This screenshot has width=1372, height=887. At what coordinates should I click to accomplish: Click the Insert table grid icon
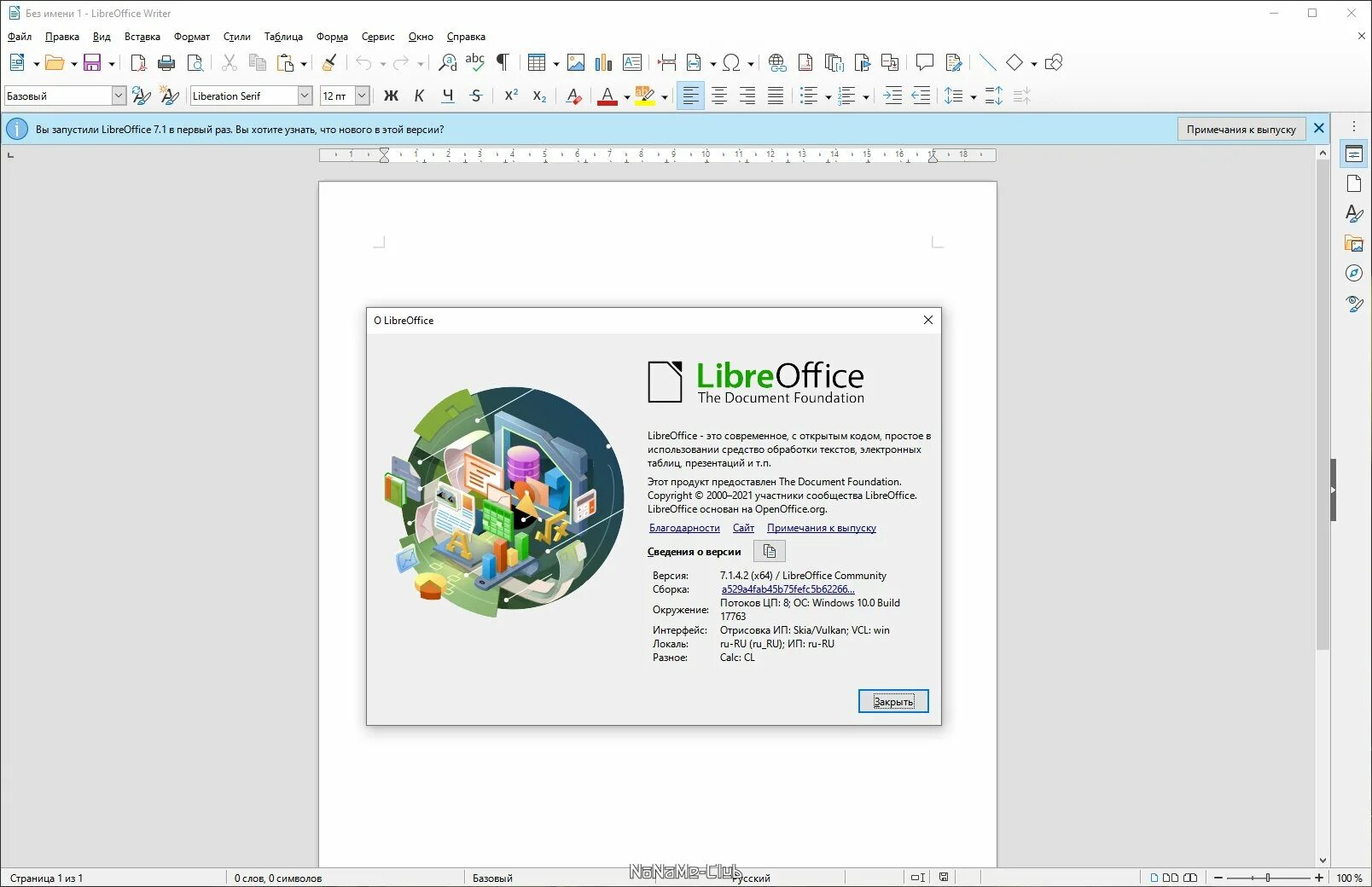(536, 62)
